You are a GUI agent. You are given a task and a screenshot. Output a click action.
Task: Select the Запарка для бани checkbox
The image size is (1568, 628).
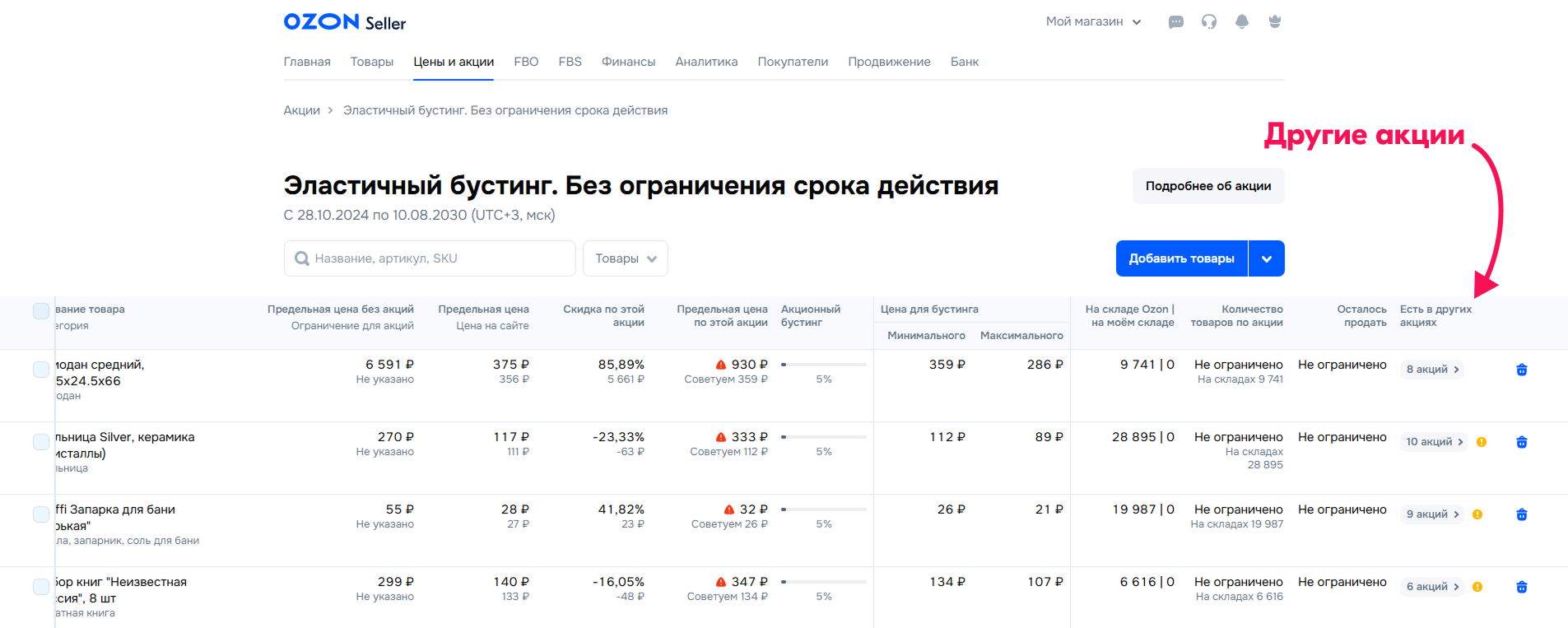(41, 514)
